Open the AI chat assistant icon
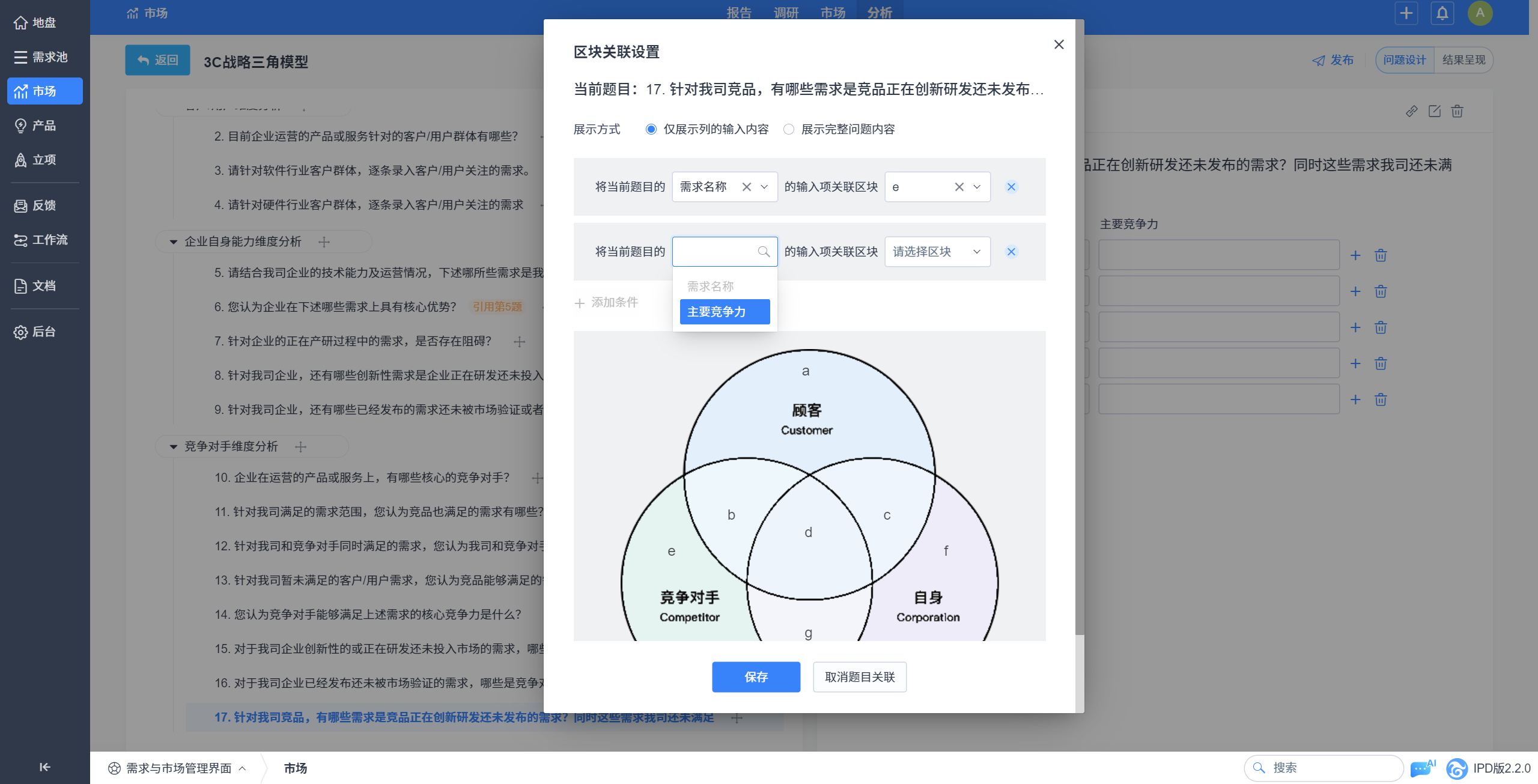Viewport: 1538px width, 784px height. click(x=1422, y=768)
